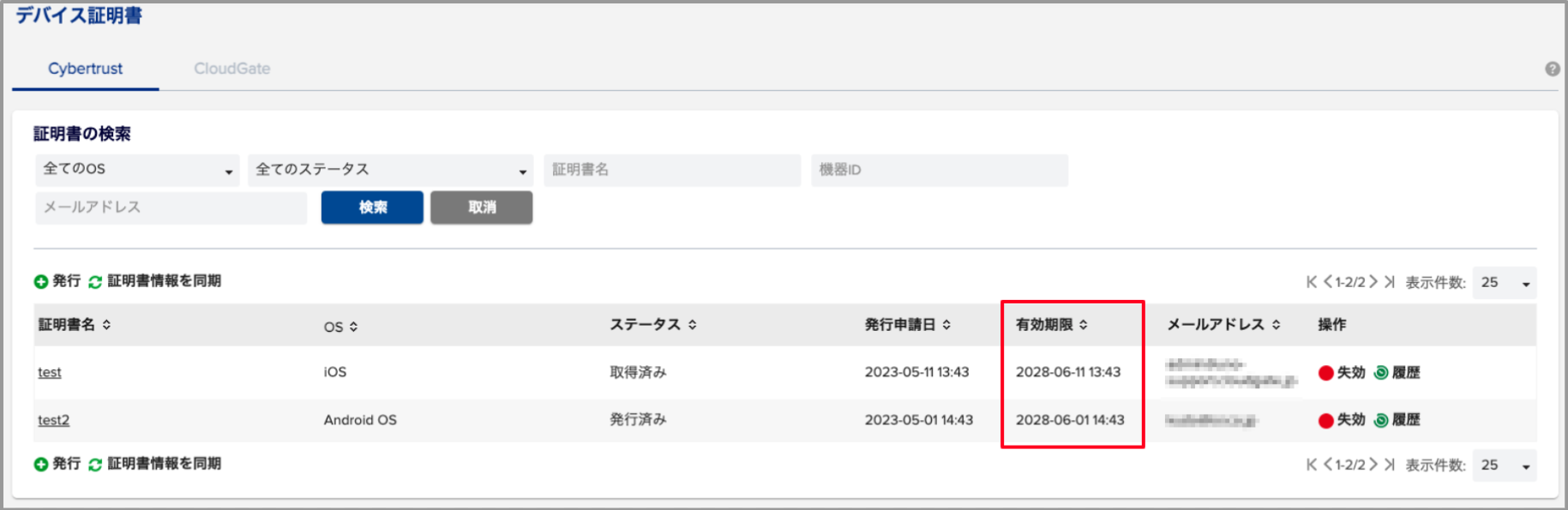The image size is (1568, 510).
Task: Go to last page in bottom pager
Action: point(1390,465)
